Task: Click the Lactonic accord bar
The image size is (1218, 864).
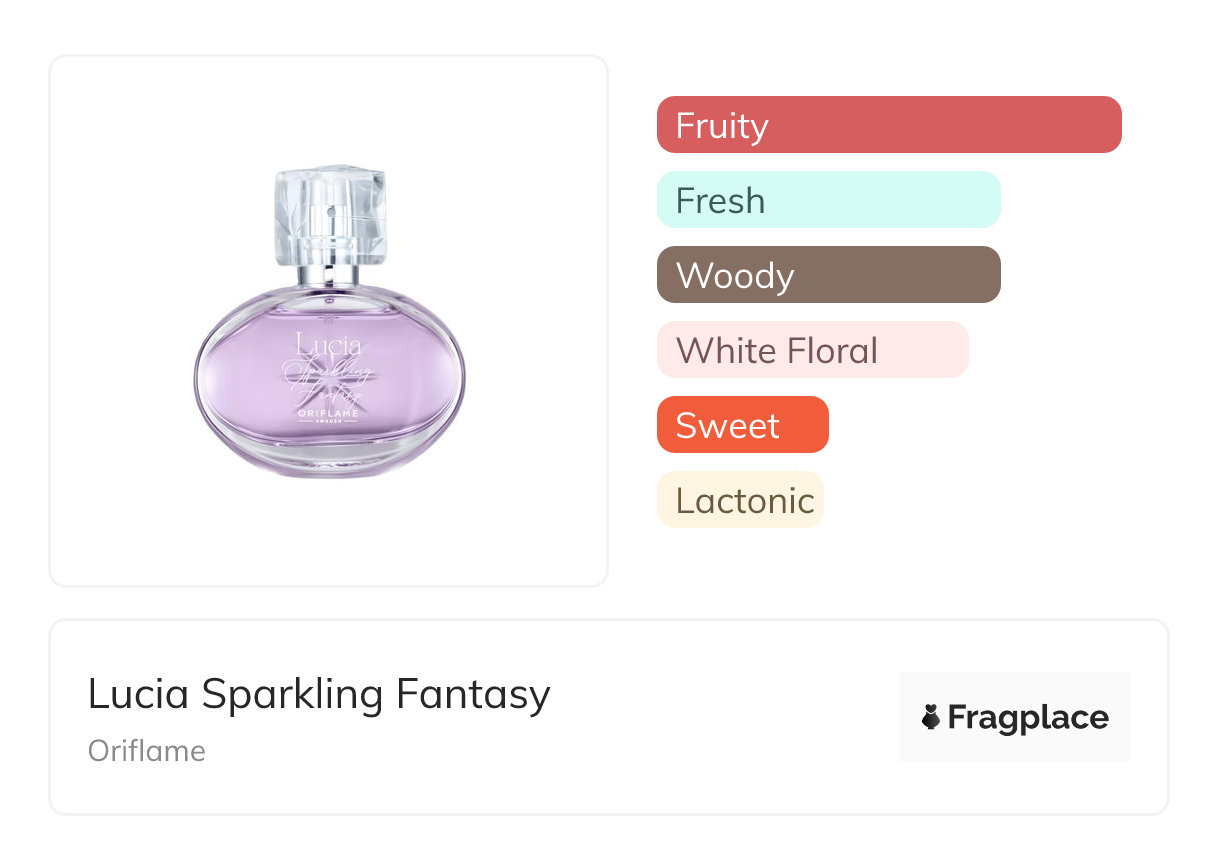Action: pyautogui.click(x=740, y=500)
